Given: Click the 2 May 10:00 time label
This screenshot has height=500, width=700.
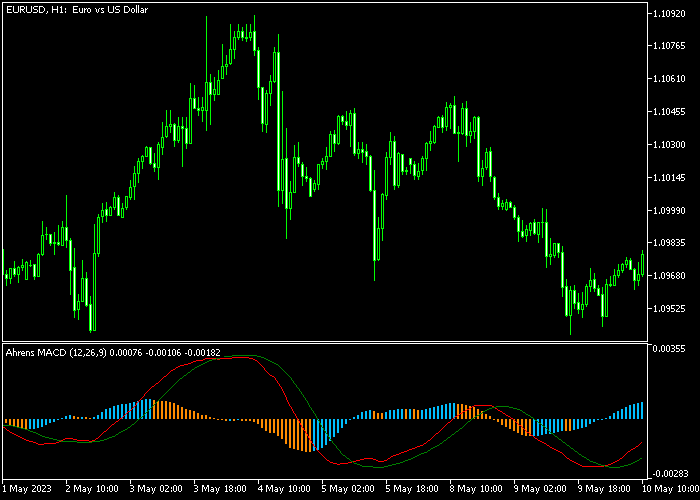Looking at the screenshot, I should click(92, 489).
